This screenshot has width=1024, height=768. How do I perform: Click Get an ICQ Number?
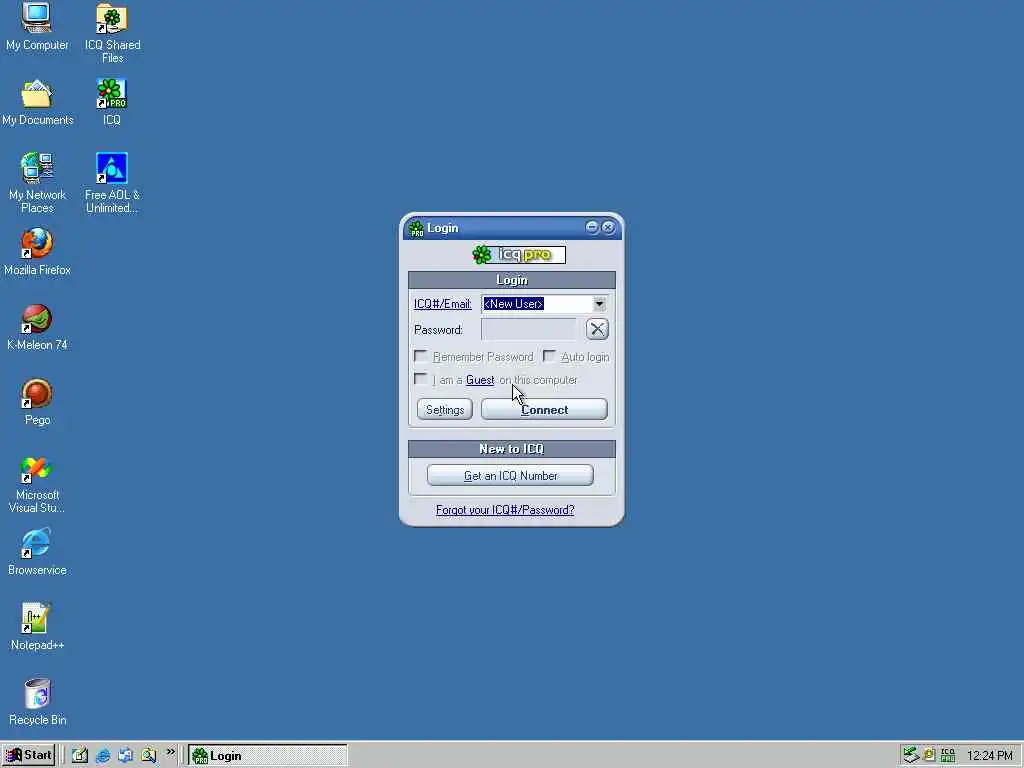click(510, 475)
